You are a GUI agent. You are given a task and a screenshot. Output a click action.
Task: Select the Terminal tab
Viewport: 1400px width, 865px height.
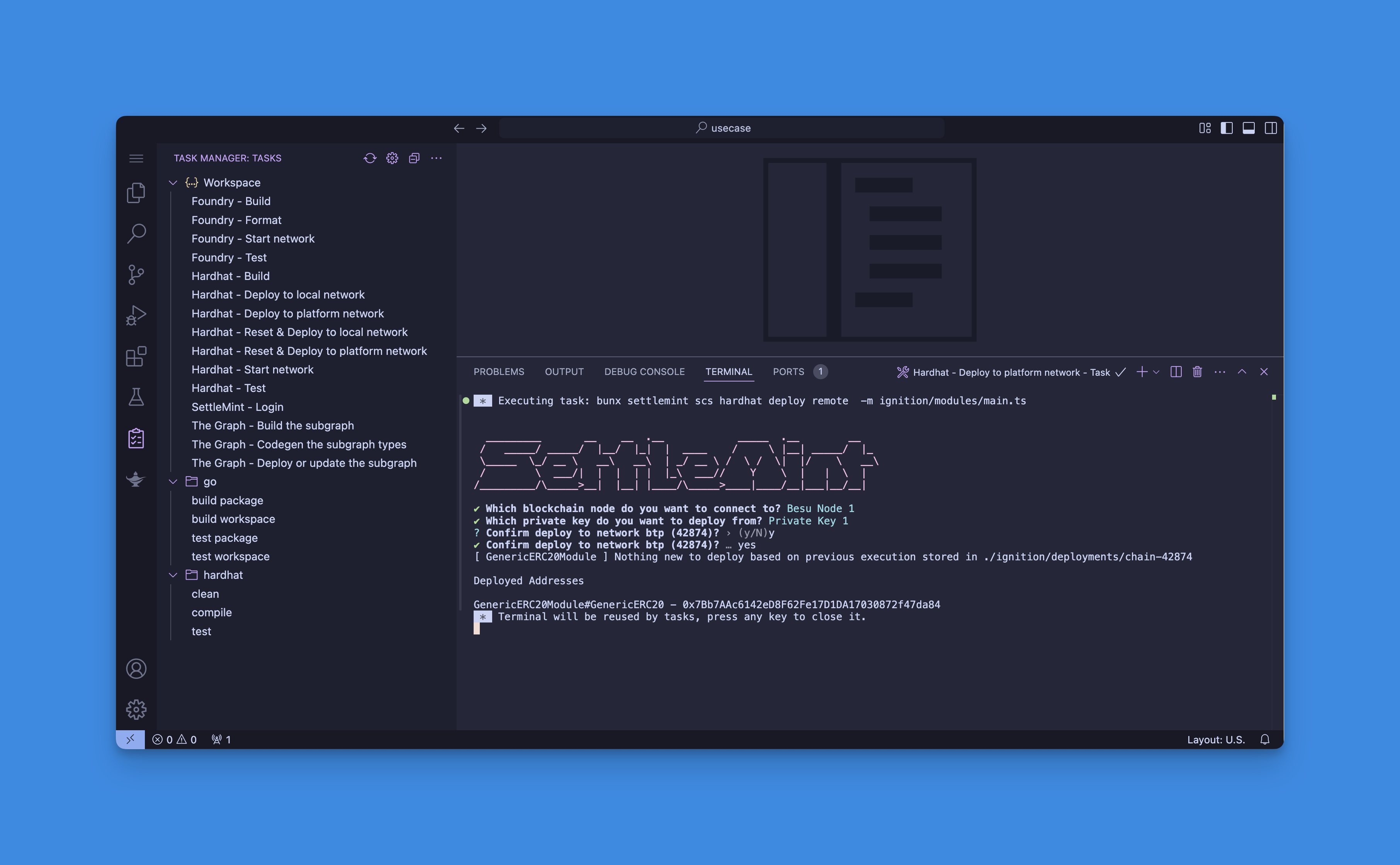coord(728,372)
